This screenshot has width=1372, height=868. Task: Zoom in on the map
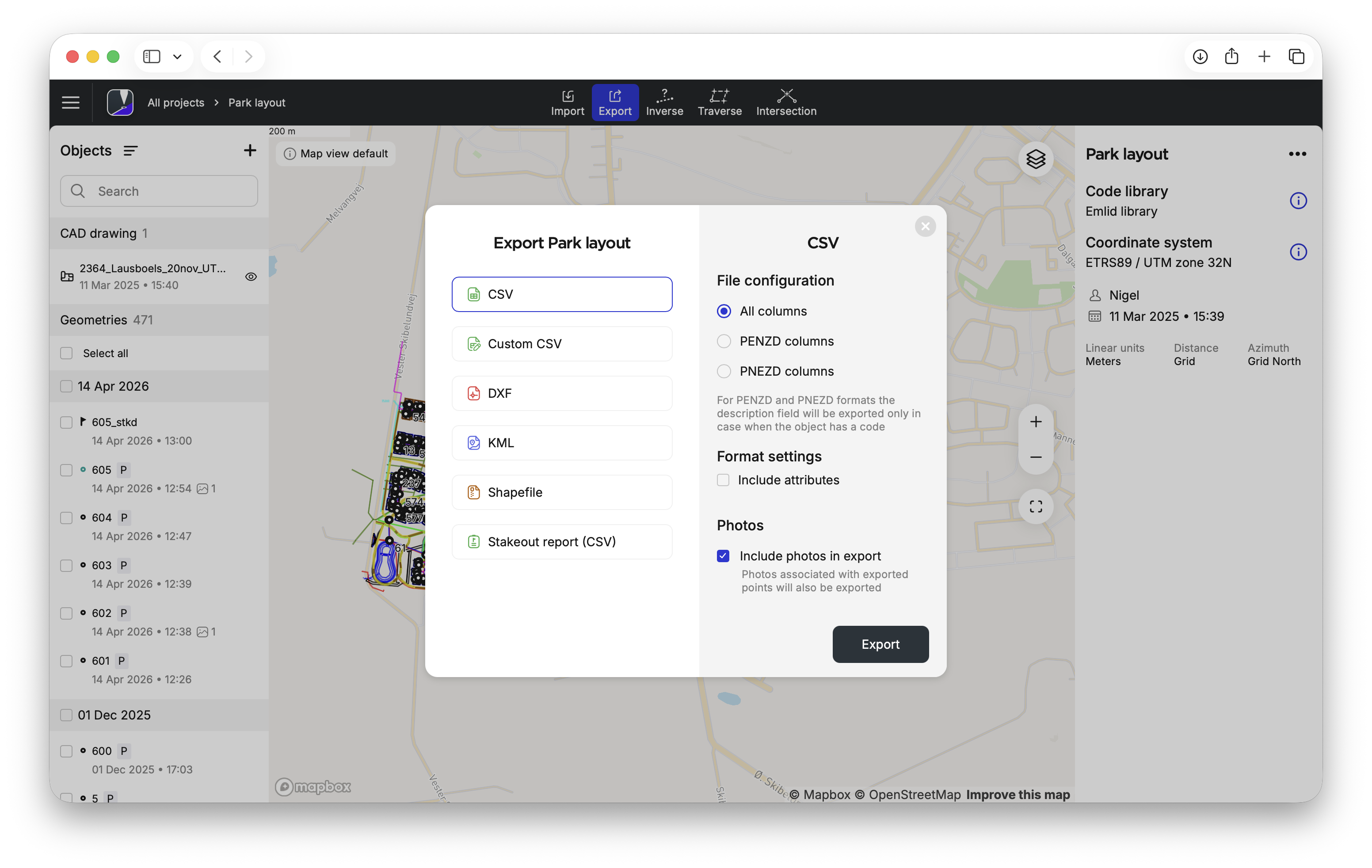1035,422
